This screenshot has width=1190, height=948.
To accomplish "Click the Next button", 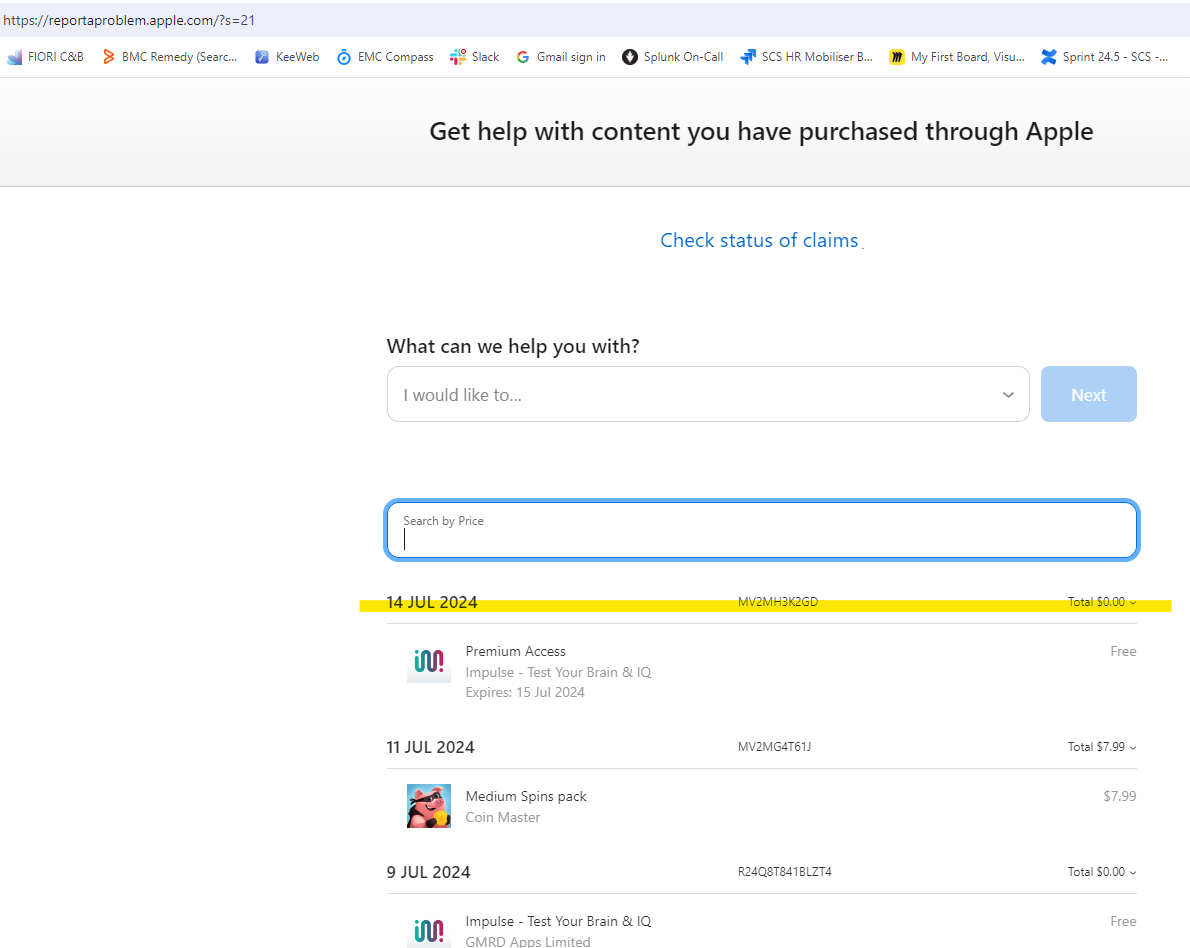I will point(1088,395).
